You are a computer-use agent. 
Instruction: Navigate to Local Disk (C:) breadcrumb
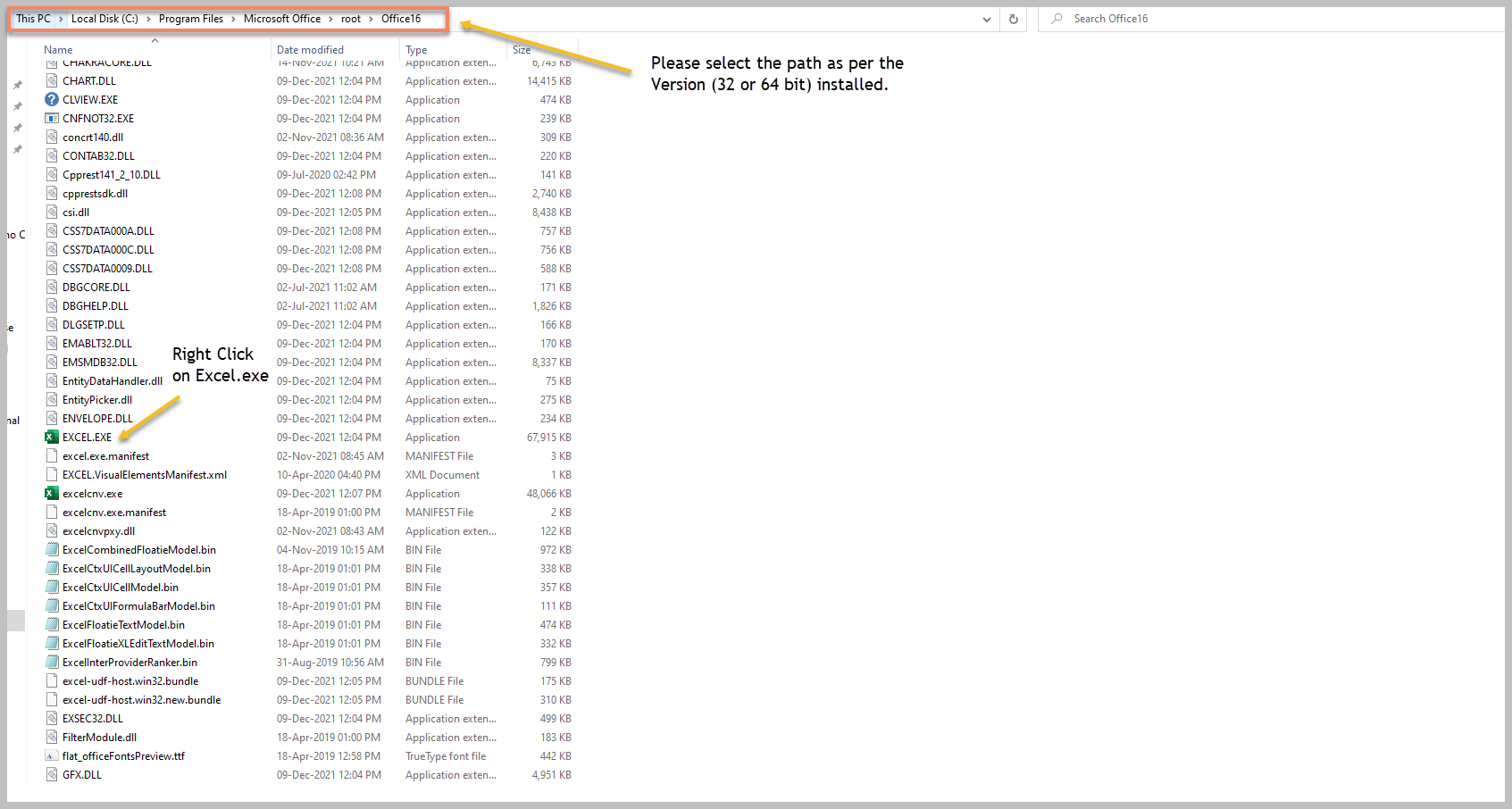point(104,19)
